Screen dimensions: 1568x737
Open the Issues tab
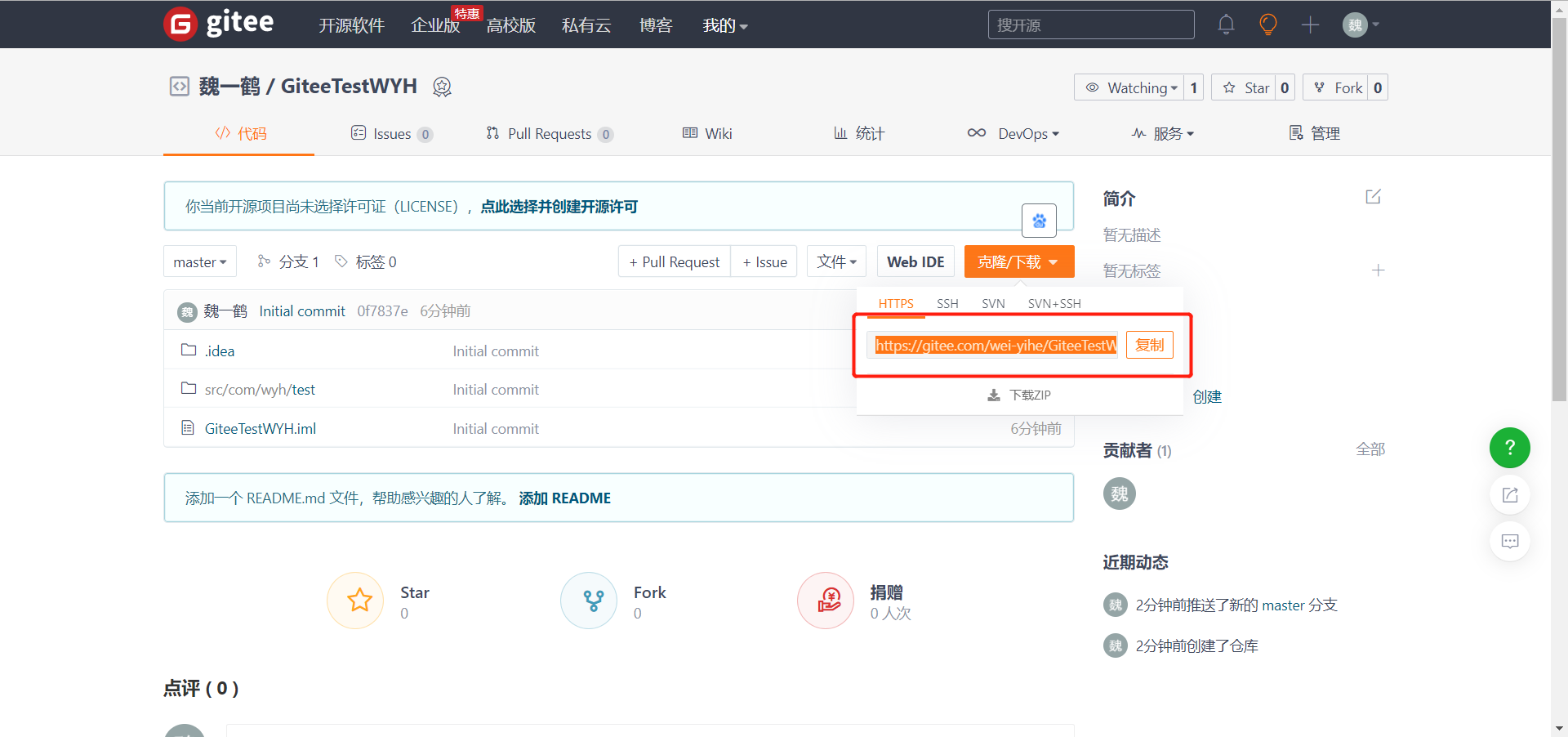(x=392, y=133)
